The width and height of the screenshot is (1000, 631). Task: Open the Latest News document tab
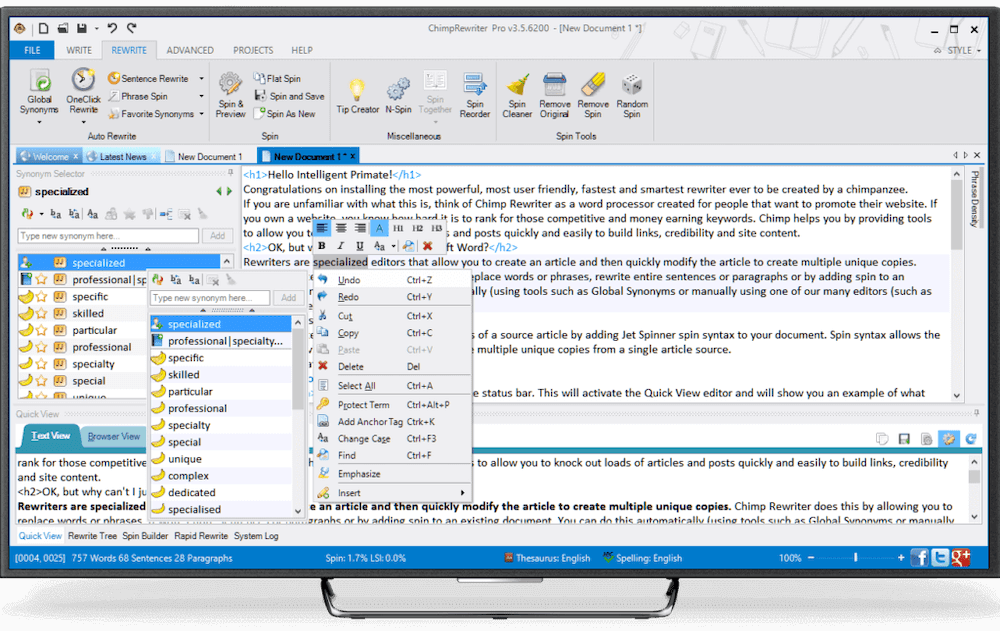[122, 156]
